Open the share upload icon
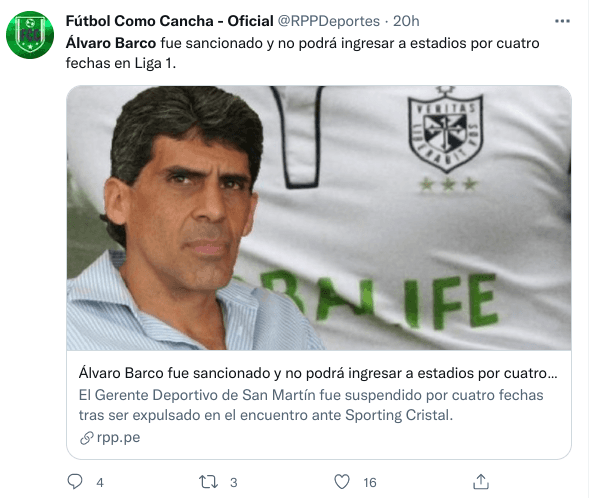The height and width of the screenshot is (498, 597). 481,482
